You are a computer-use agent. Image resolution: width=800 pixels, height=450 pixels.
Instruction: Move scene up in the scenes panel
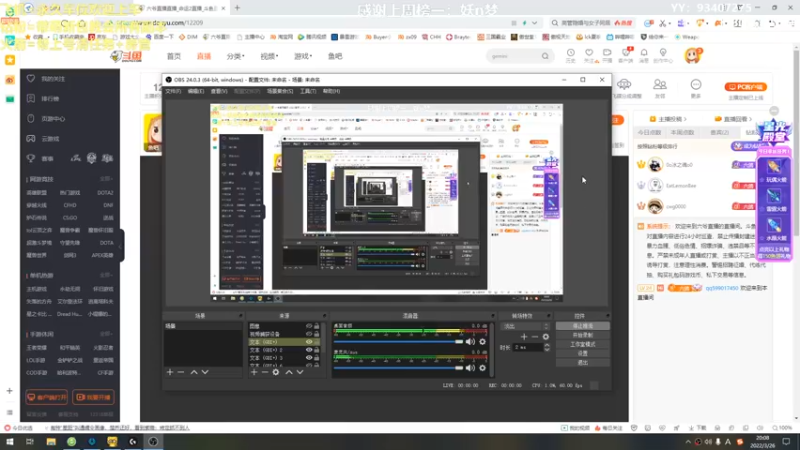(x=194, y=372)
